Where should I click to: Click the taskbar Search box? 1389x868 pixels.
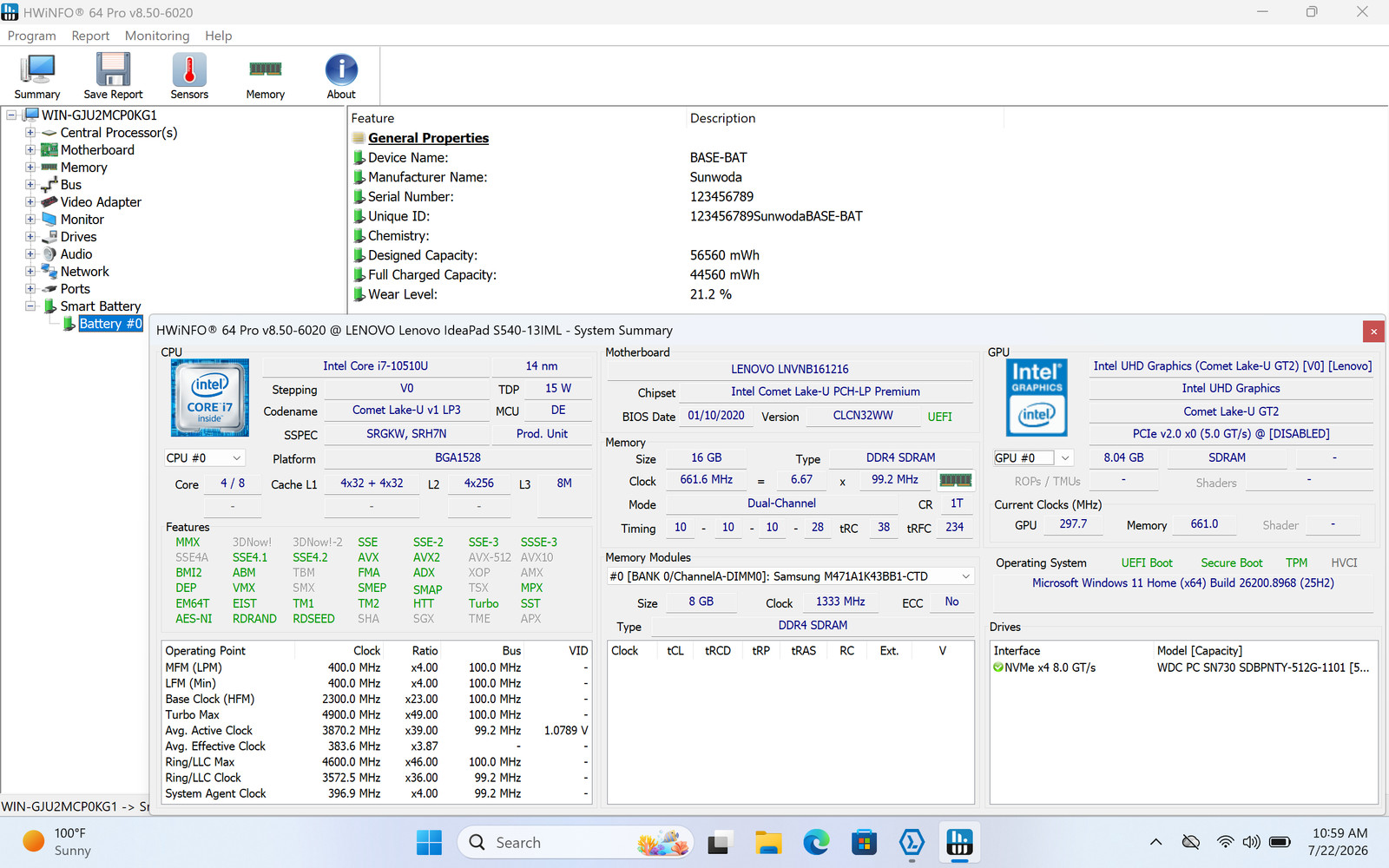click(x=575, y=842)
